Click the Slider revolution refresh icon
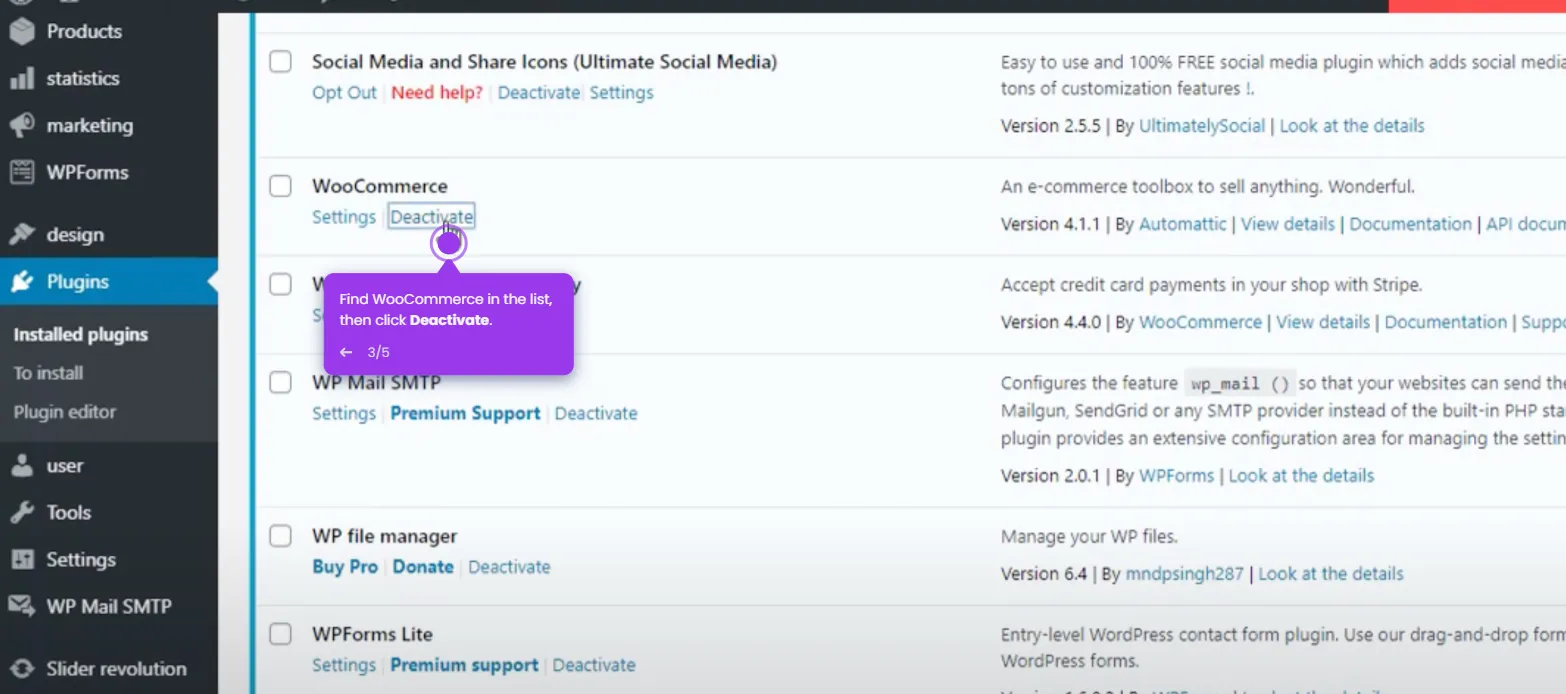The width and height of the screenshot is (1566, 694). (x=22, y=668)
